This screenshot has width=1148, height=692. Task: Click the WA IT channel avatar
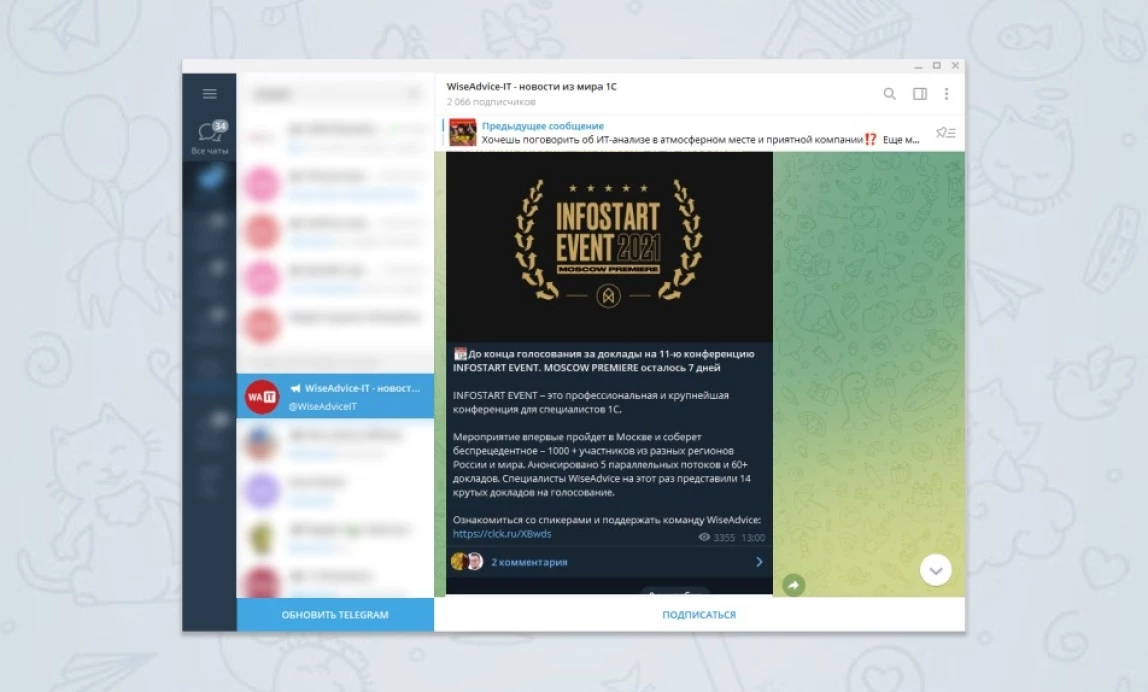point(261,396)
